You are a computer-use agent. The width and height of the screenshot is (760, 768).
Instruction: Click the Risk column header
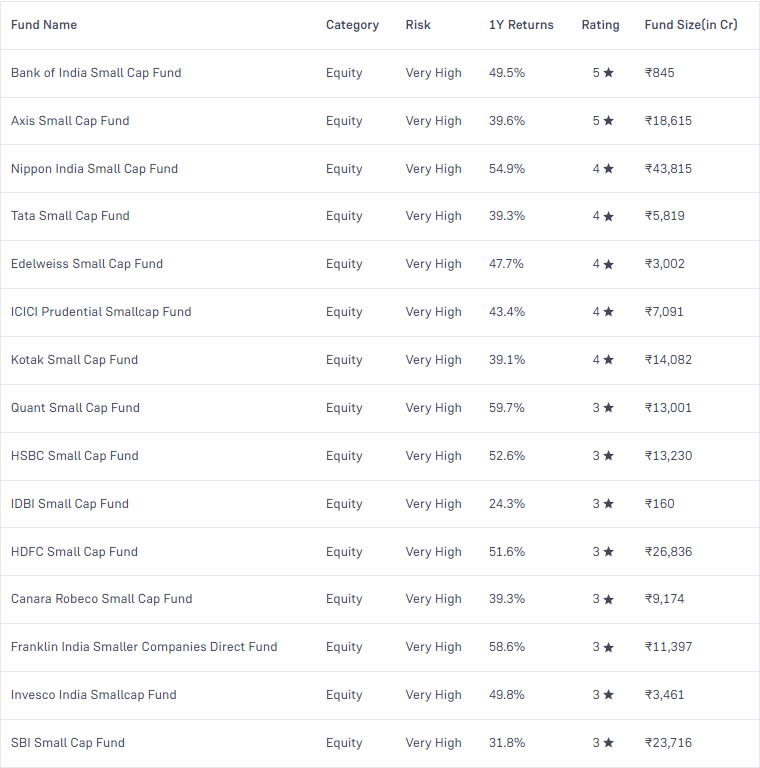coord(418,25)
